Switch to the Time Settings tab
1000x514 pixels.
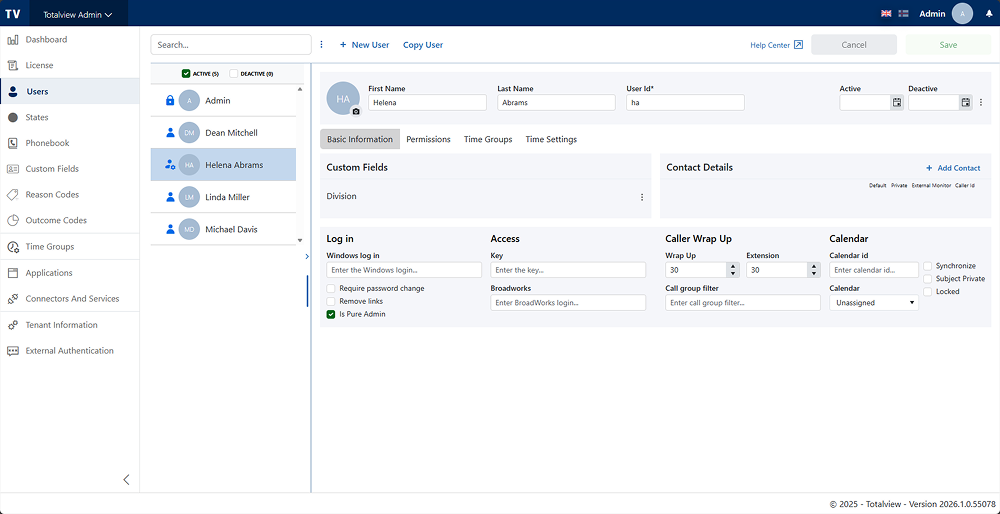coord(551,139)
